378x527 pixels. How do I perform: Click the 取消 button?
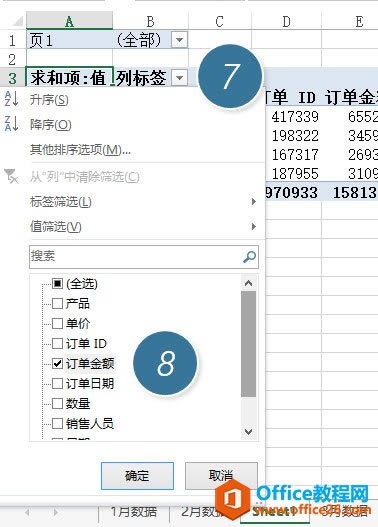click(221, 476)
